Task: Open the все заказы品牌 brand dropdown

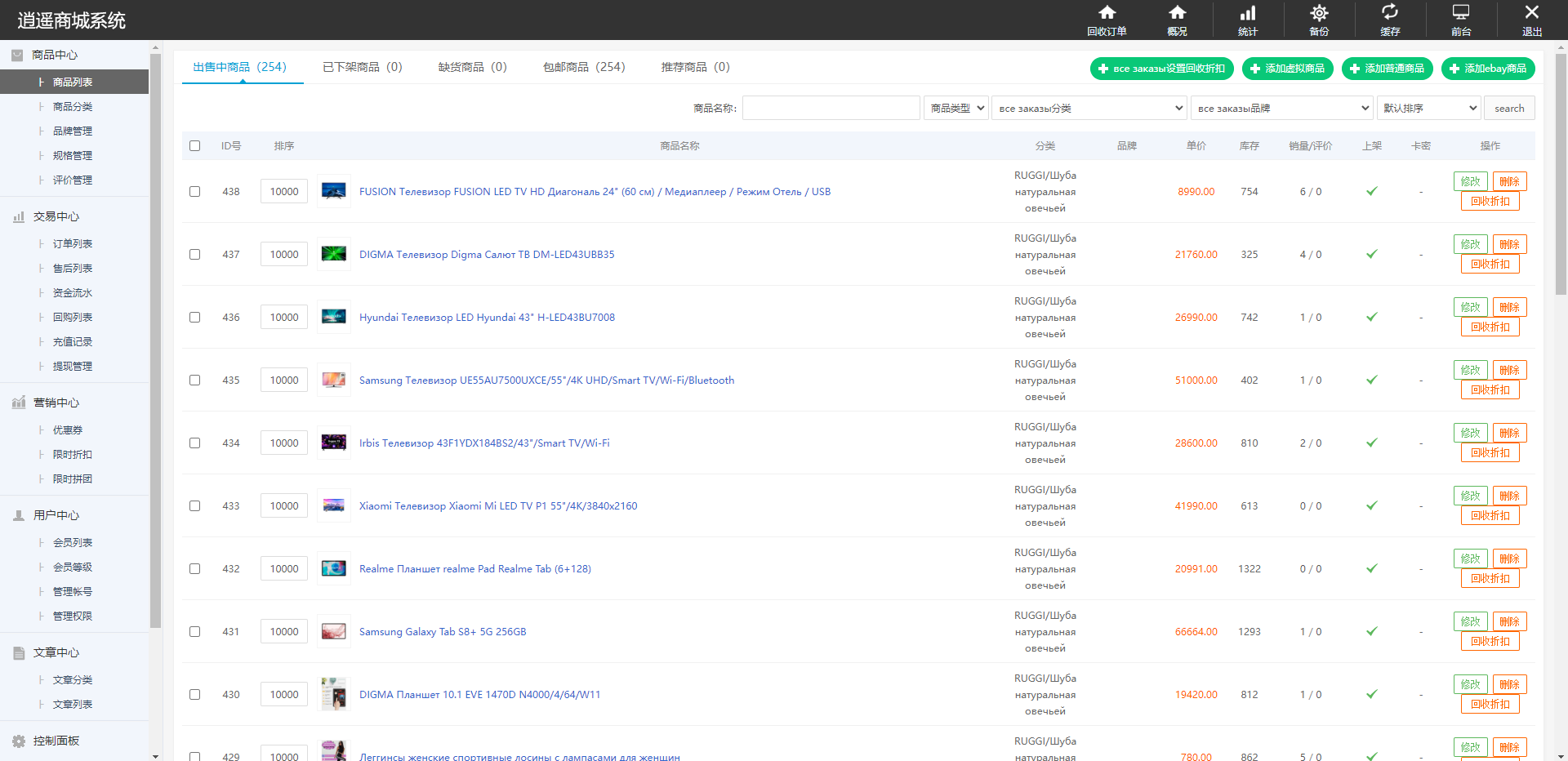Action: tap(1282, 108)
